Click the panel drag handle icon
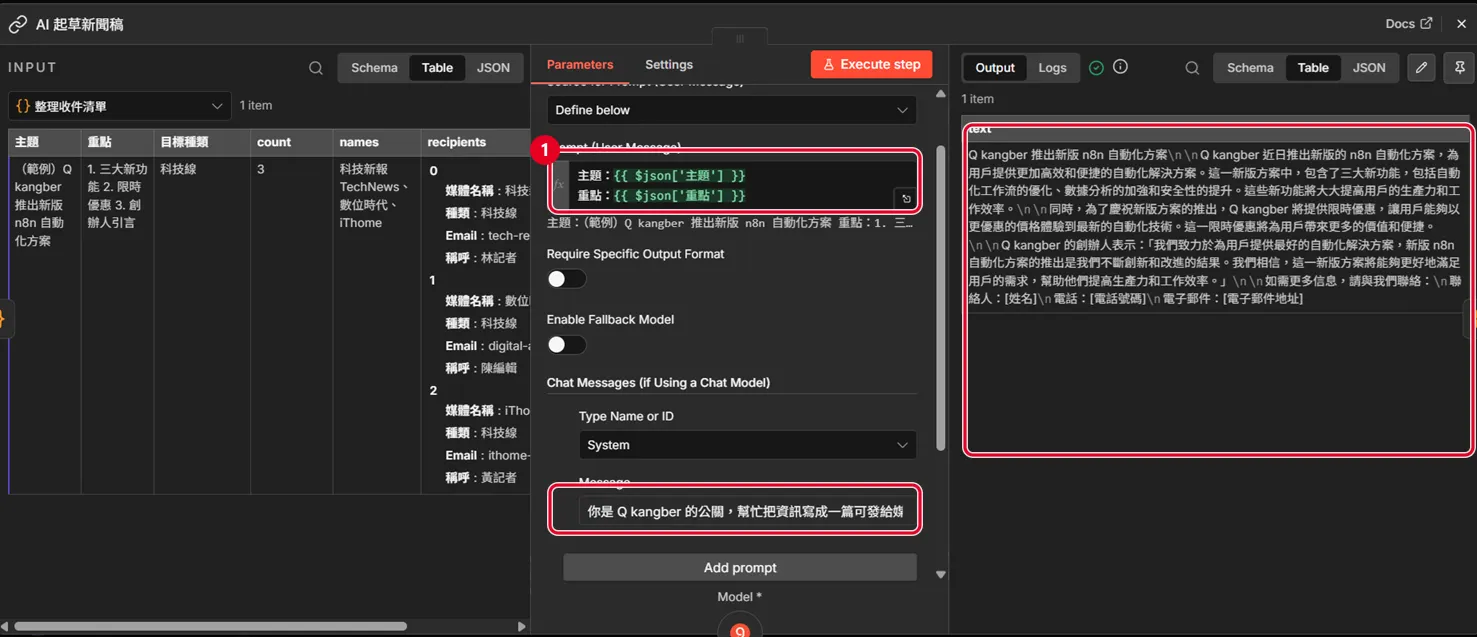The image size is (1477, 637). [x=740, y=38]
